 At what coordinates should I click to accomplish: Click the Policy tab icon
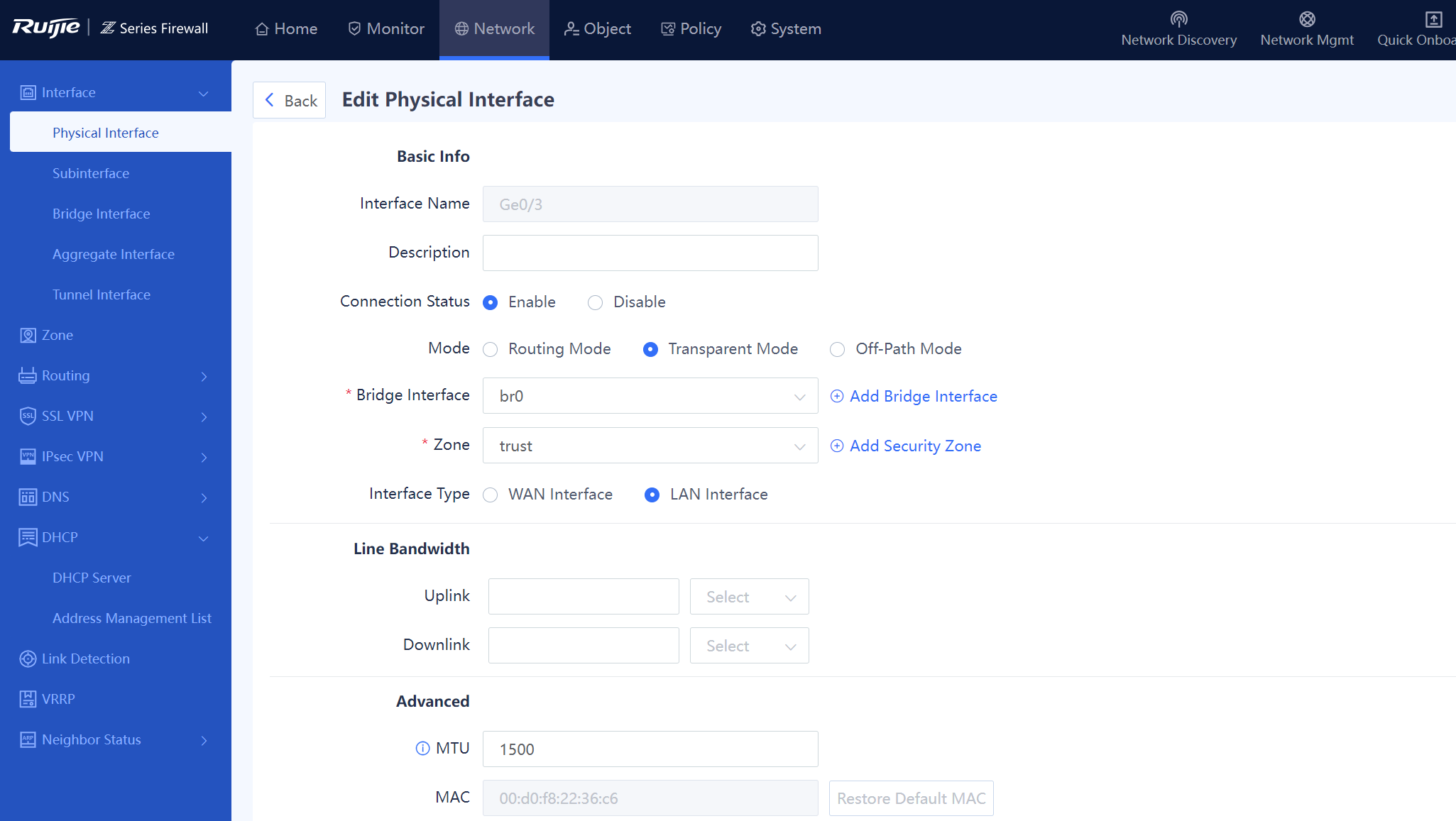668,28
